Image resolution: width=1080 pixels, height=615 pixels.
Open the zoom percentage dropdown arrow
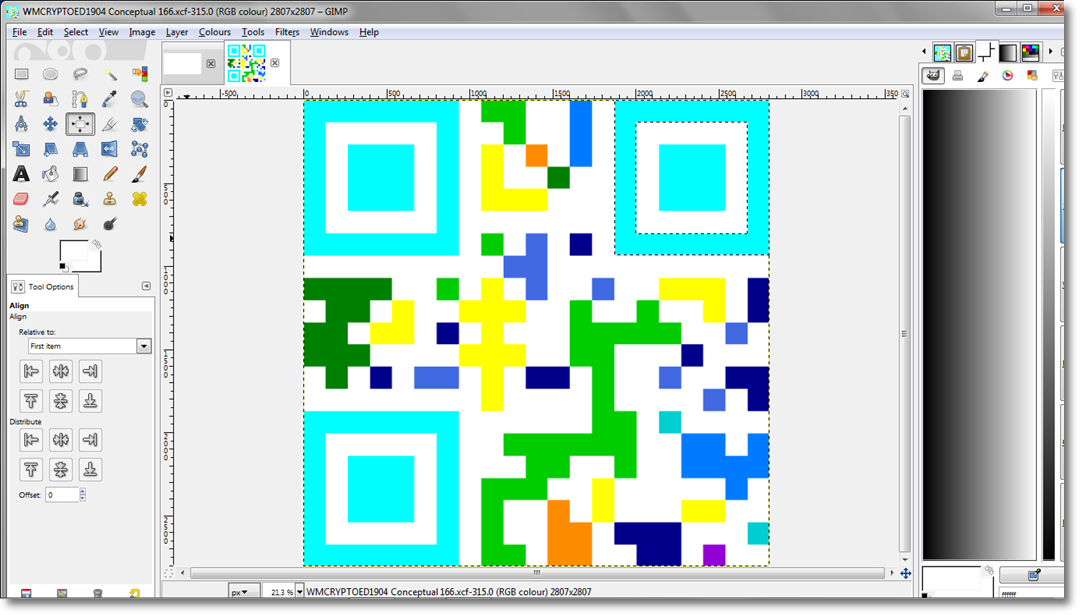[x=300, y=592]
